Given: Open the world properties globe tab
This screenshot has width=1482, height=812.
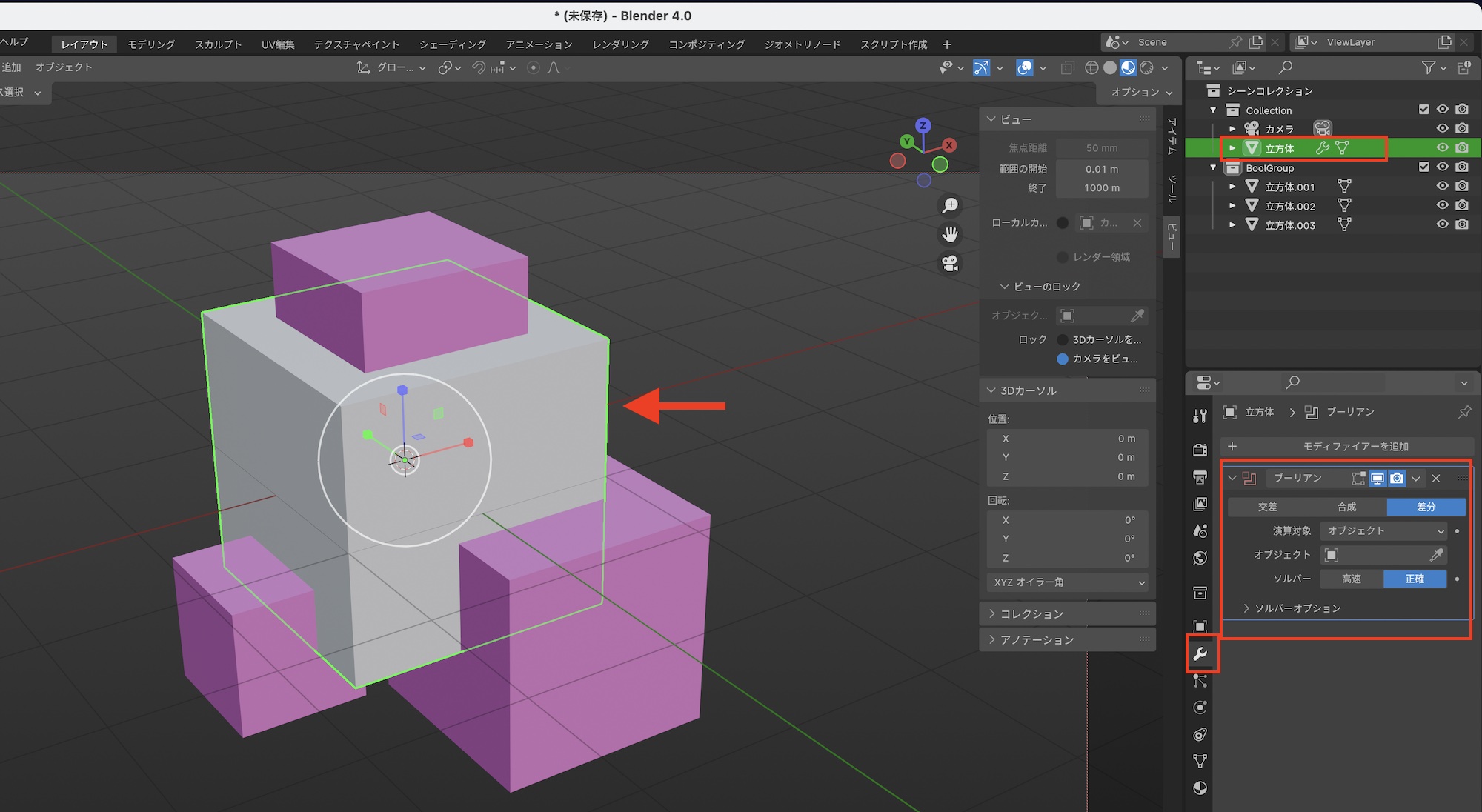Looking at the screenshot, I should click(1200, 558).
